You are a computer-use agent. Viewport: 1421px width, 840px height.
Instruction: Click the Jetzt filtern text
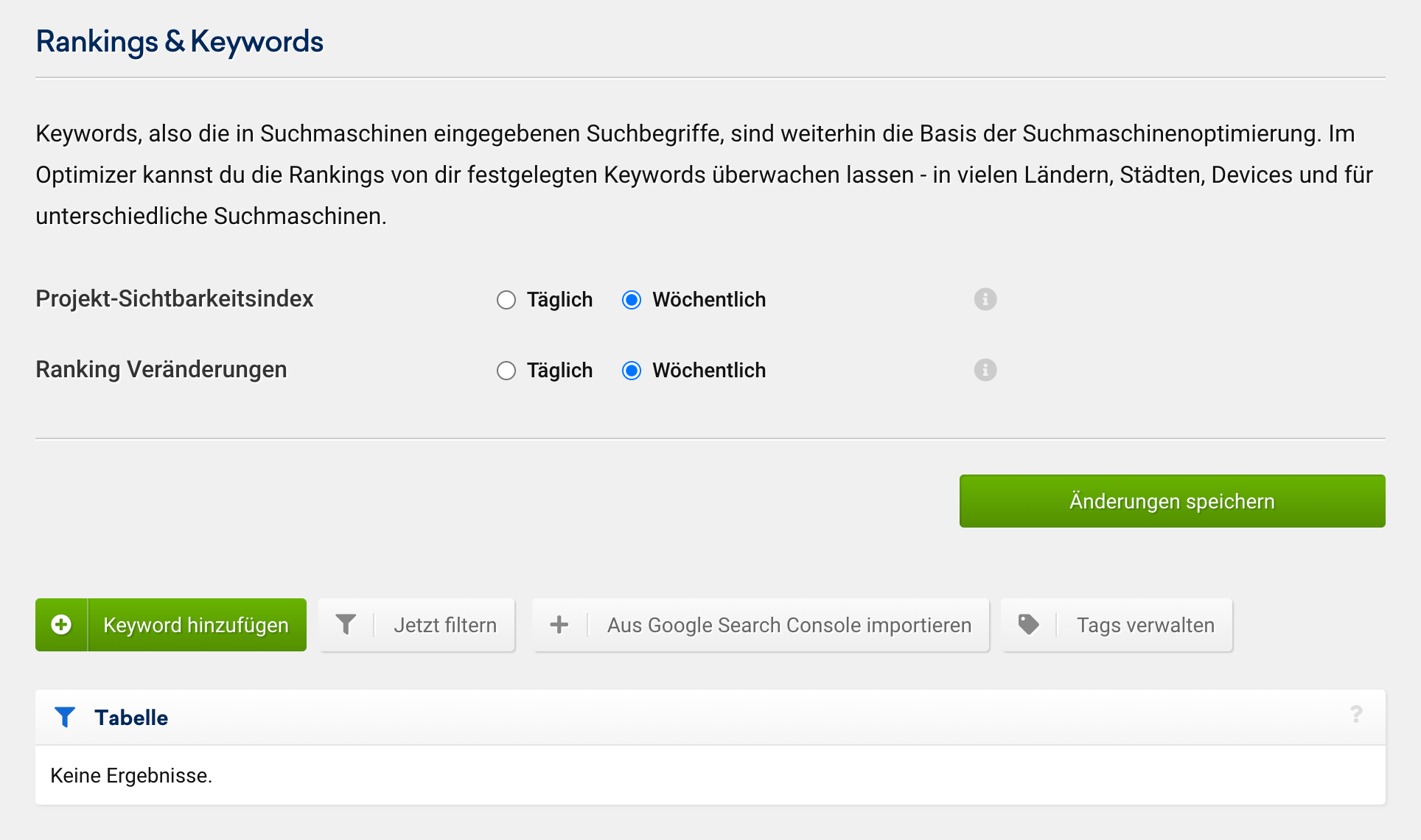tap(445, 625)
